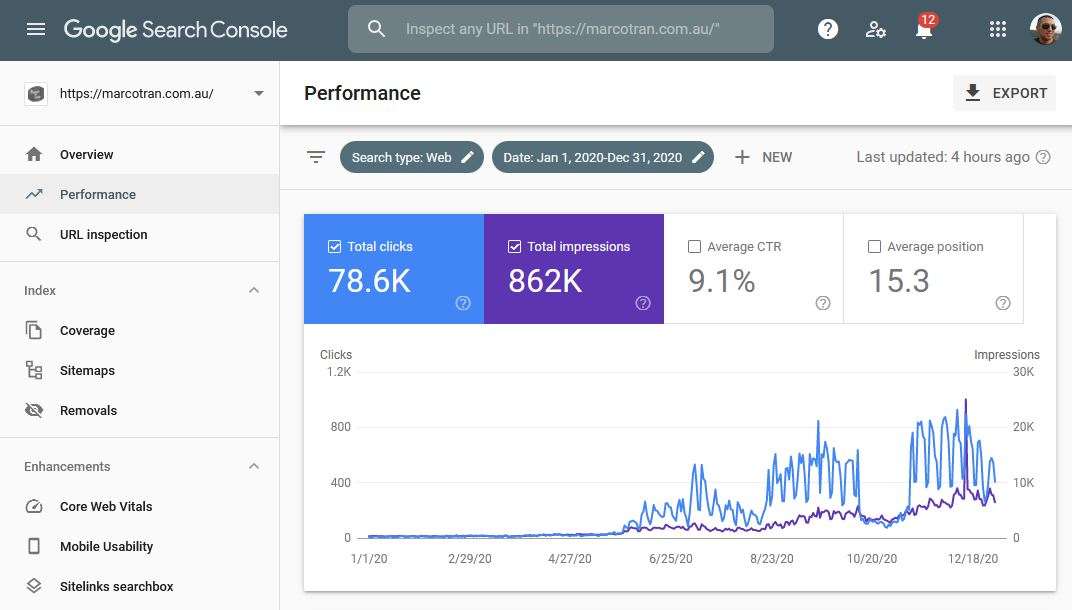This screenshot has height=610, width=1072.
Task: Collapse the Enhancements section
Action: [x=254, y=466]
